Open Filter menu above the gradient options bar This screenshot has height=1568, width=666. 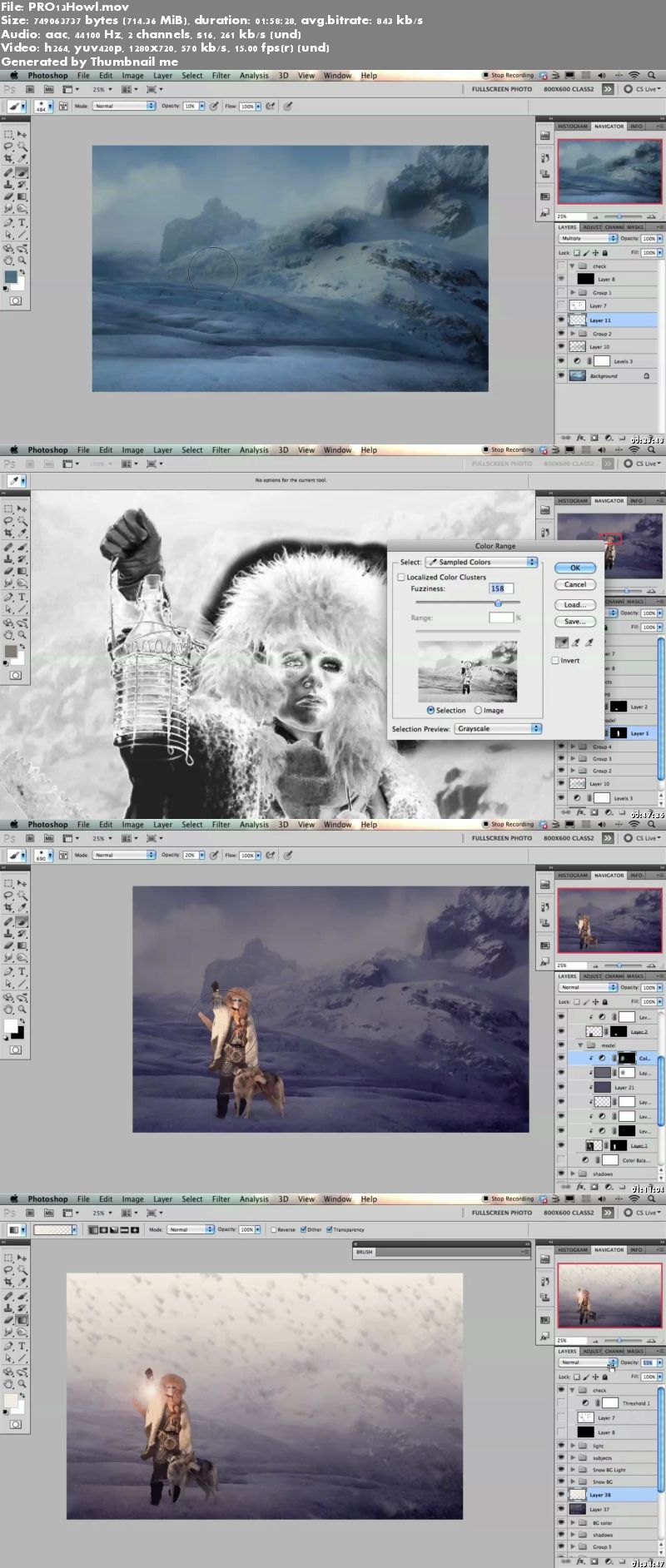[x=221, y=1199]
